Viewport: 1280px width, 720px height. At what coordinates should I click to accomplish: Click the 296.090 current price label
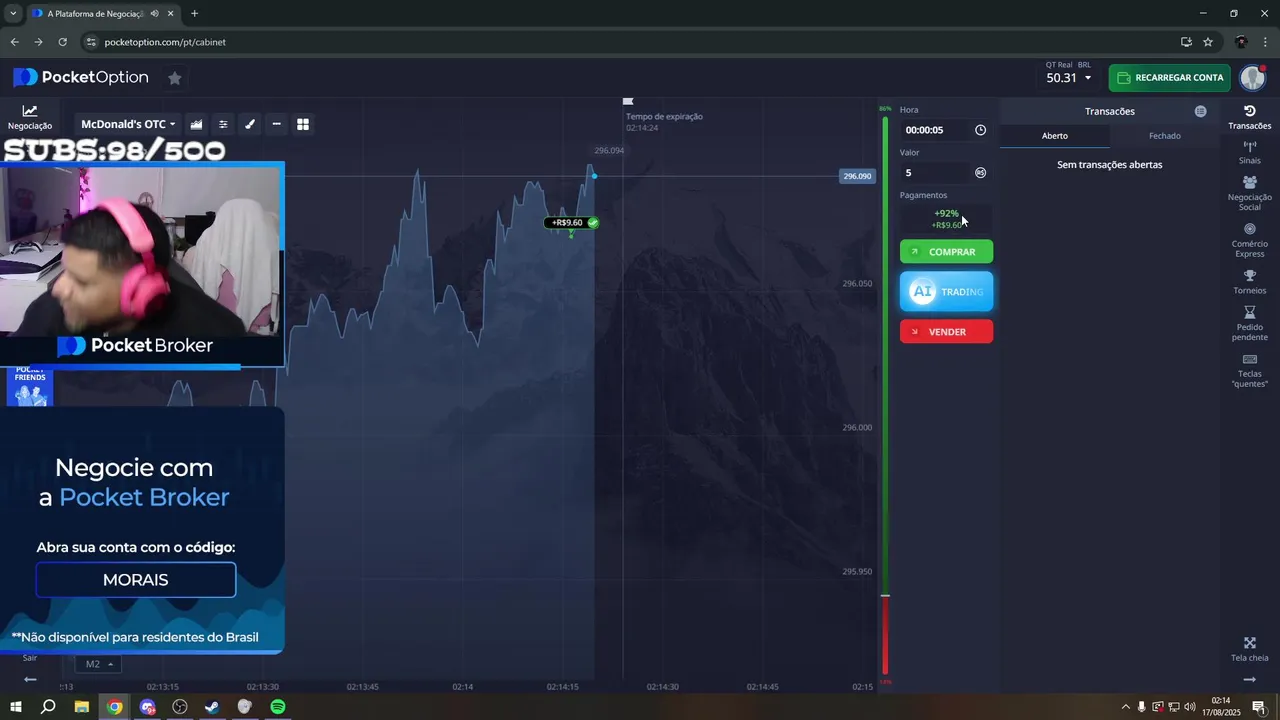tap(857, 176)
